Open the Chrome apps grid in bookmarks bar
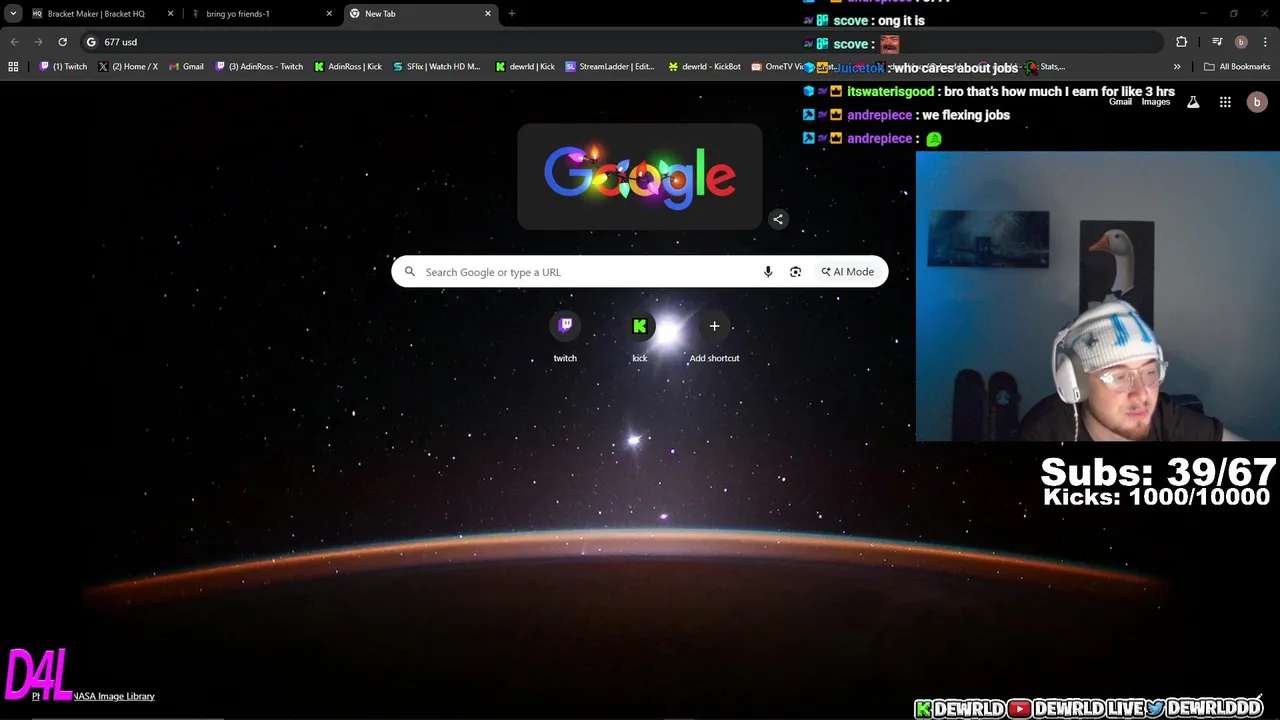This screenshot has width=1280, height=720. point(13,67)
